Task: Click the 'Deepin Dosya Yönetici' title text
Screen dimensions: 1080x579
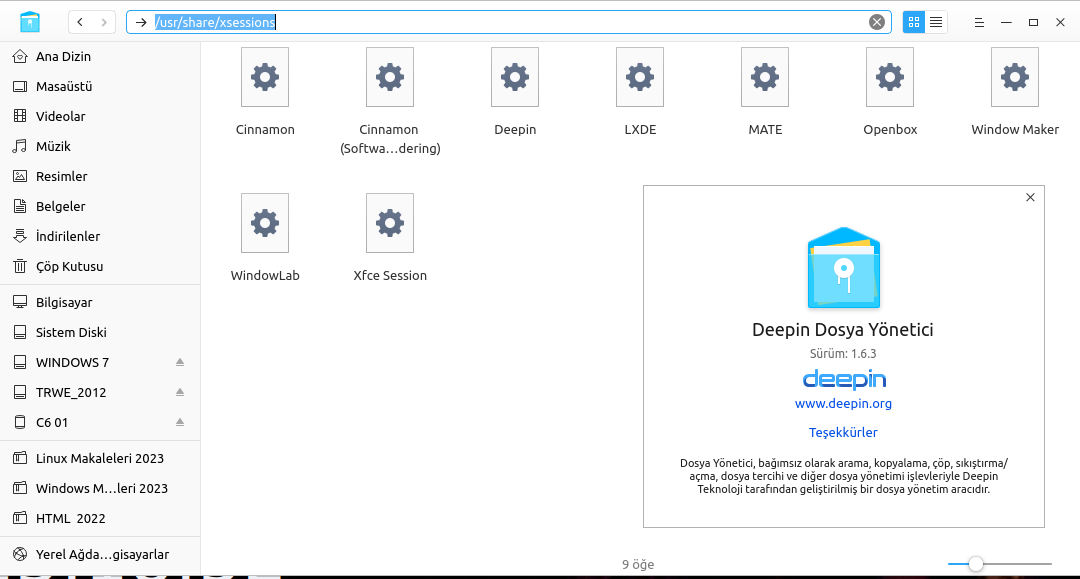Action: click(843, 330)
